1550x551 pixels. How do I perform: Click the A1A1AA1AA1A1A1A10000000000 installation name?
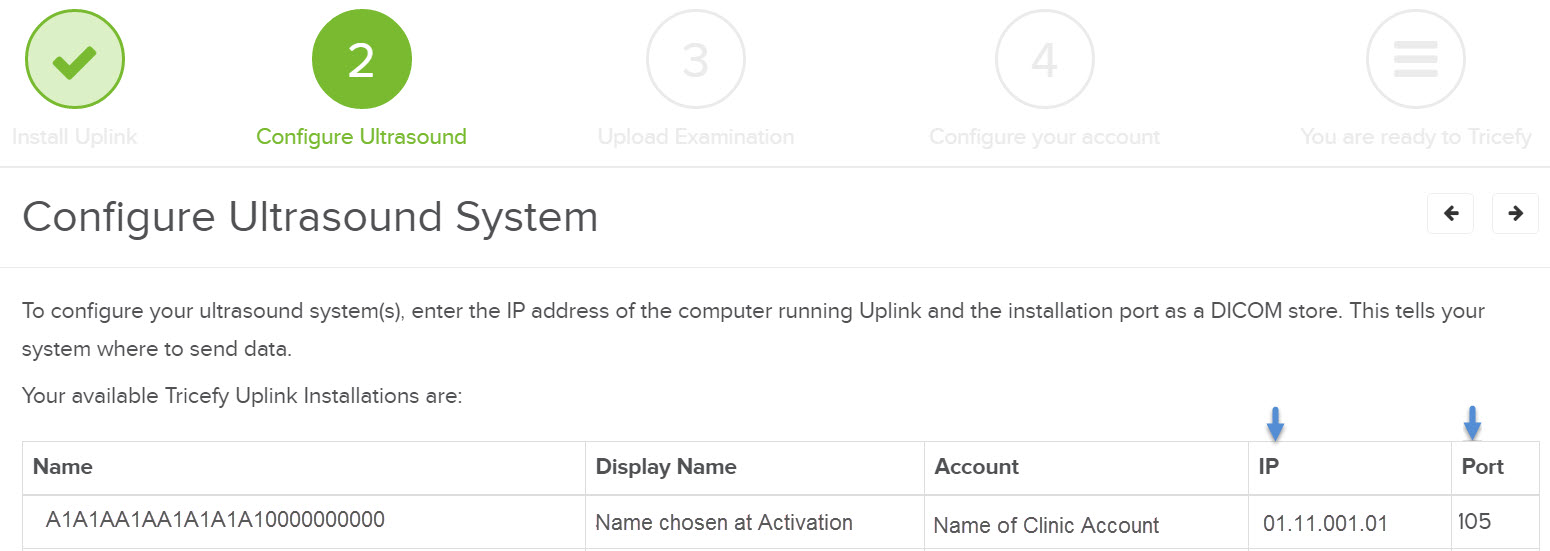215,520
